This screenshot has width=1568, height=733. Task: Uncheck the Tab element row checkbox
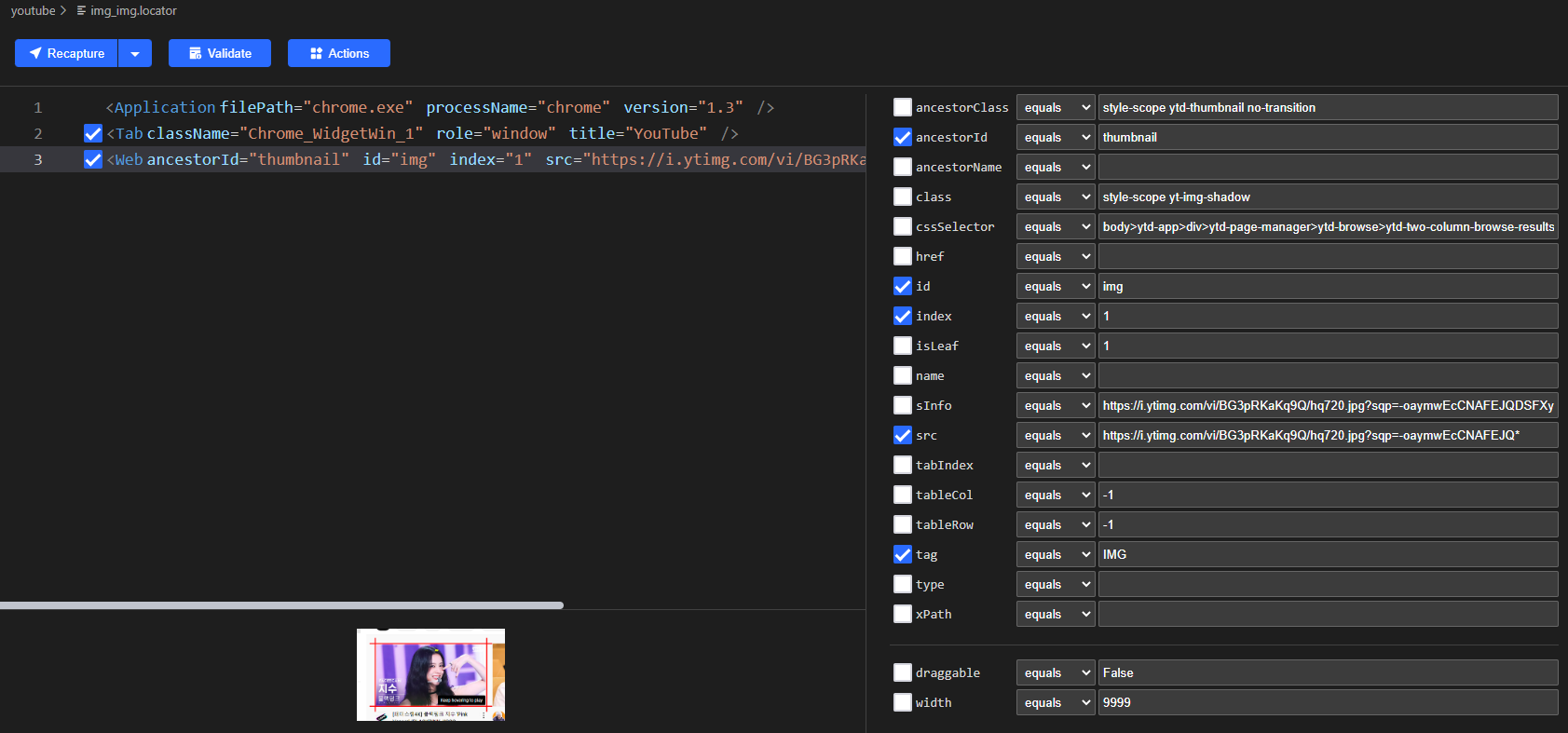click(93, 133)
